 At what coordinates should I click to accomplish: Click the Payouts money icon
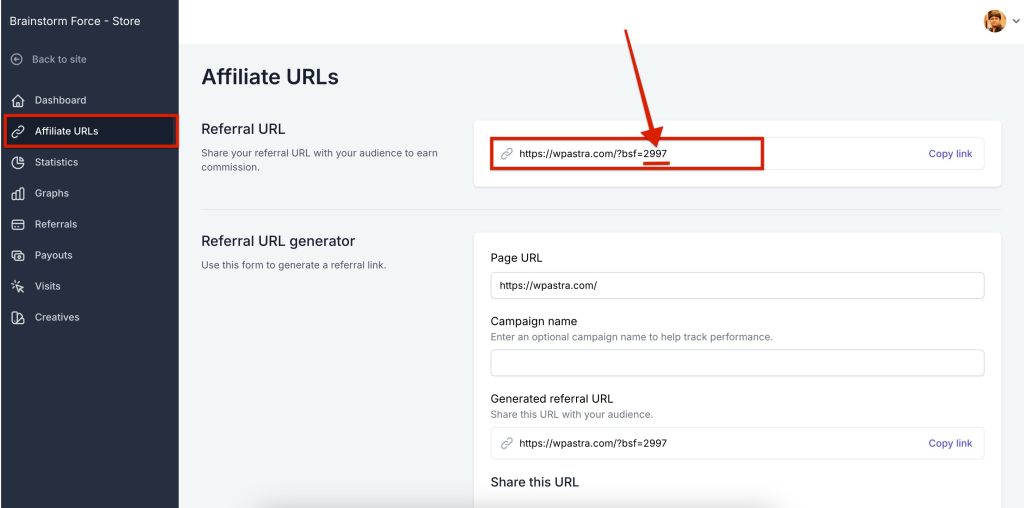point(18,255)
